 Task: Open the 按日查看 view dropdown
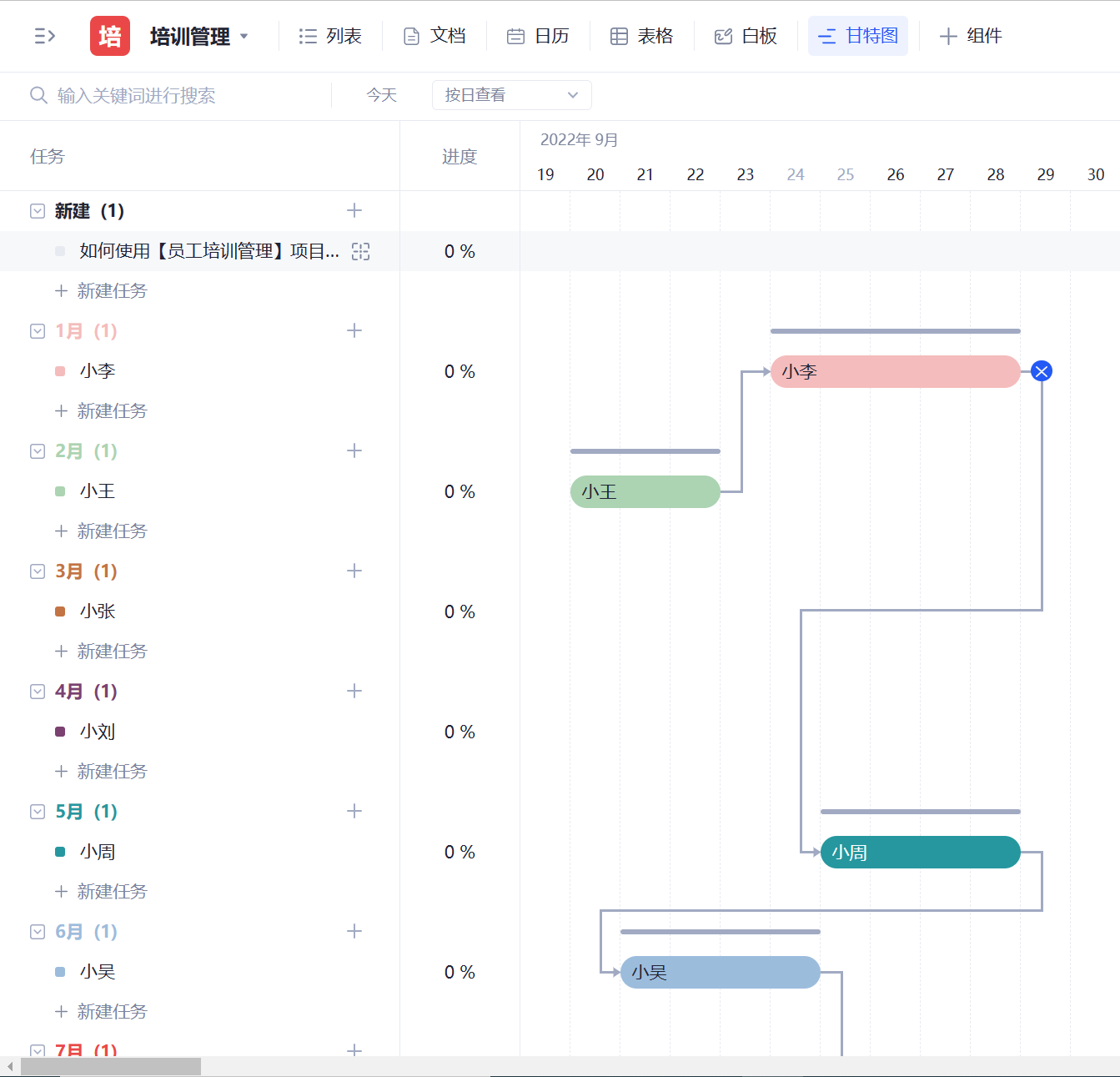click(511, 95)
